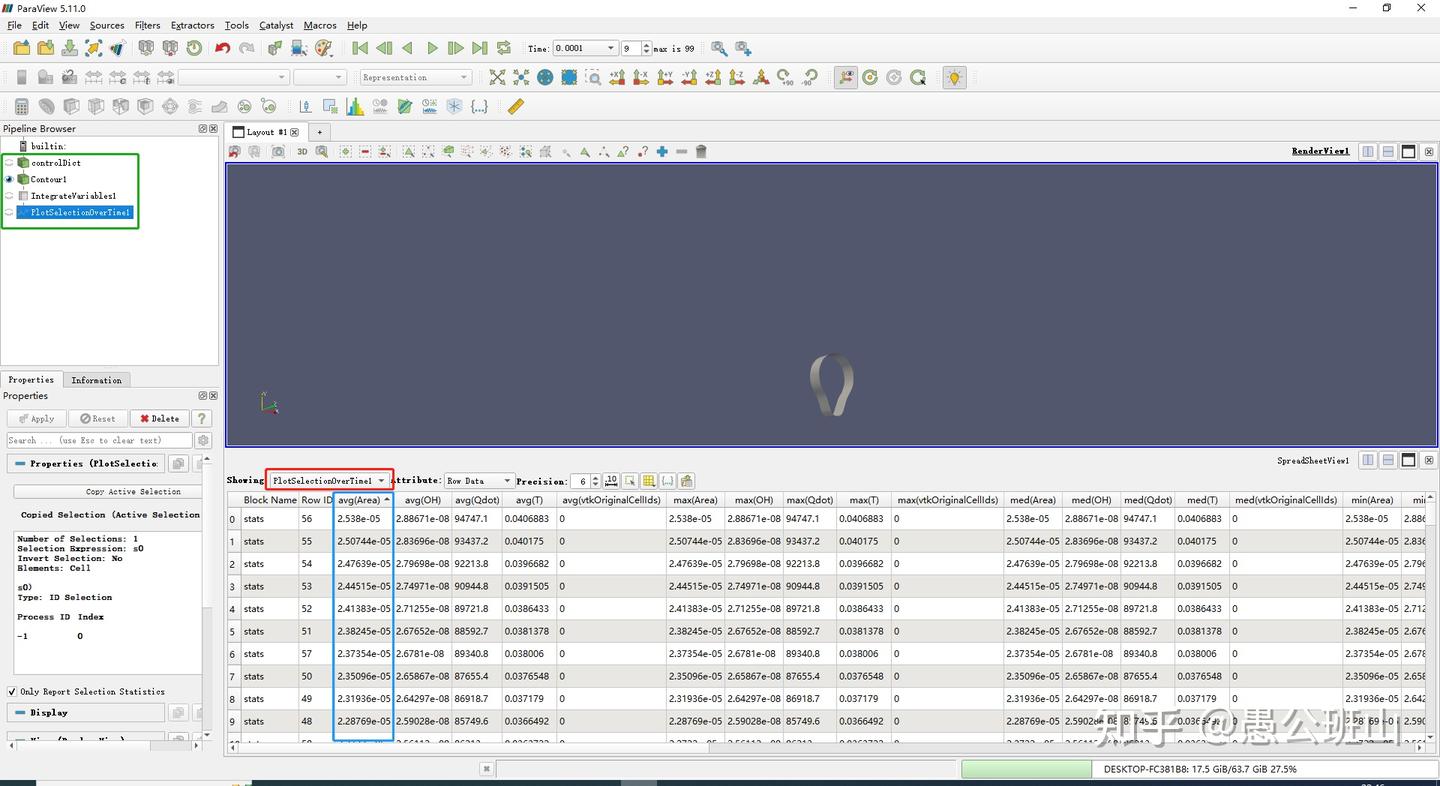Uncheck Only Report Selection Statistics
The height and width of the screenshot is (786, 1440).
pyautogui.click(x=11, y=691)
